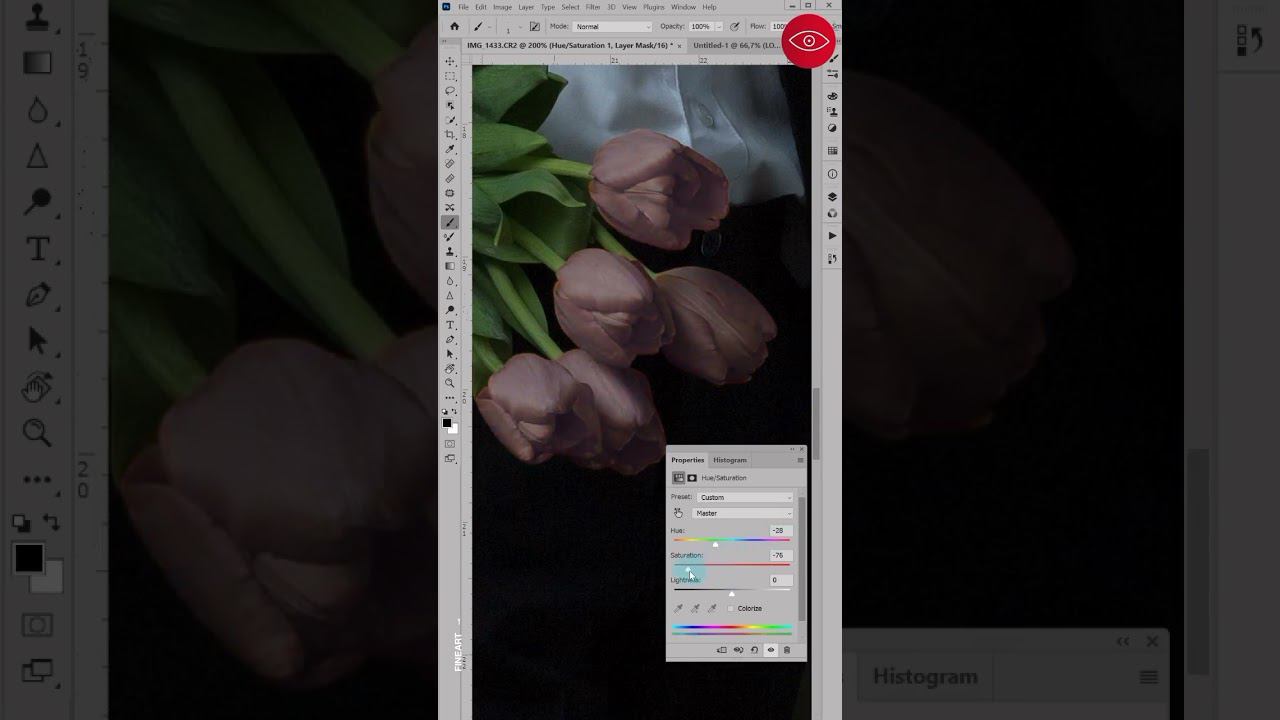This screenshot has height=720, width=1280.
Task: Open the File menu
Action: [x=463, y=7]
